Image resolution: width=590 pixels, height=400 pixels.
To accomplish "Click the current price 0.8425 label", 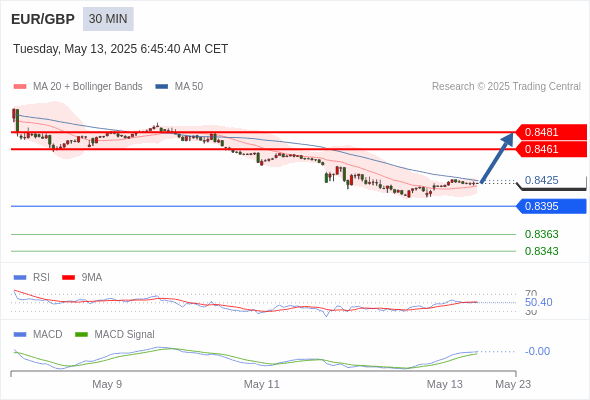I will (x=541, y=180).
